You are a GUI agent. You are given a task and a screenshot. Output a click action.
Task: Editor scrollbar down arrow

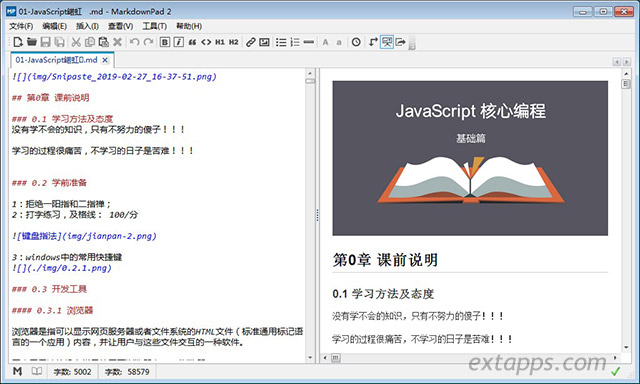tap(310, 357)
